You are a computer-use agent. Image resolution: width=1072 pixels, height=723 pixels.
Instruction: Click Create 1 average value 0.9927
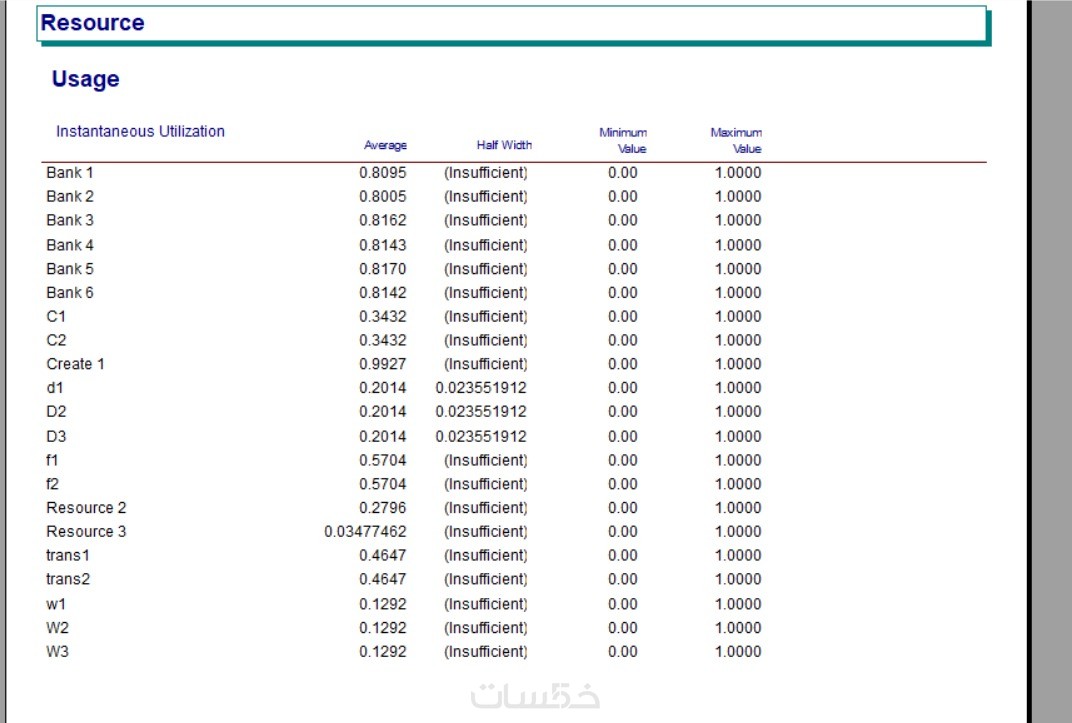(x=383, y=364)
